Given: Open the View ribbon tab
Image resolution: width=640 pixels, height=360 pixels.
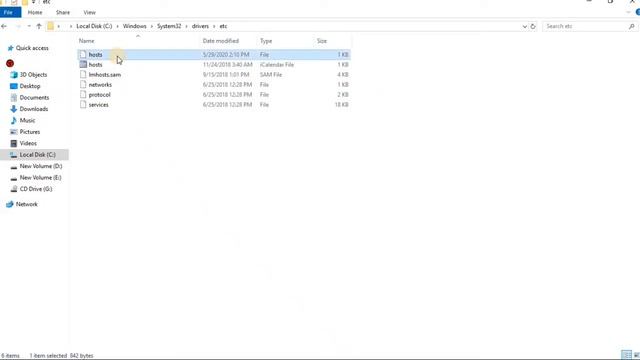Looking at the screenshot, I should click(x=89, y=13).
